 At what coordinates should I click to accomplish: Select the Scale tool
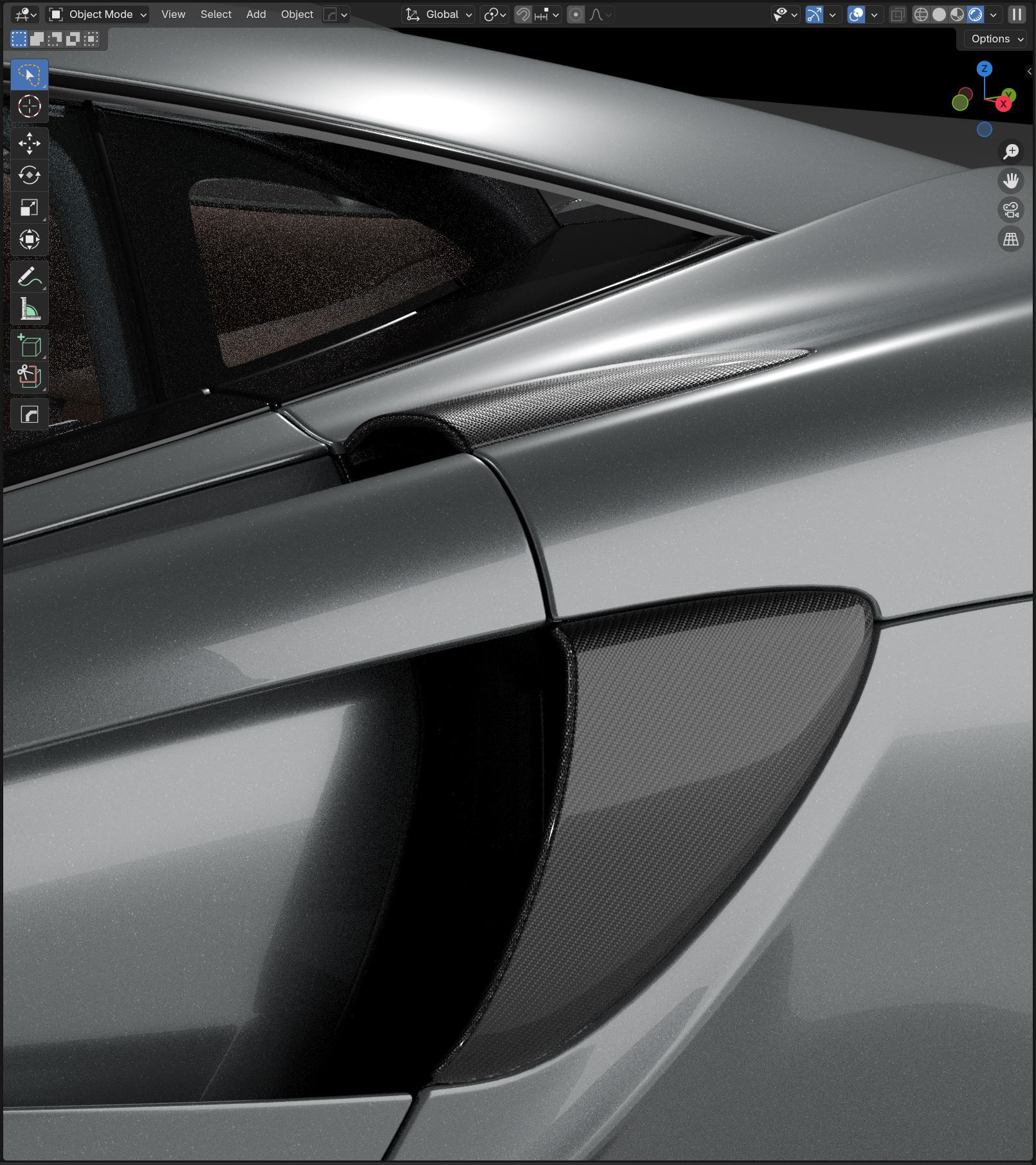[x=29, y=207]
